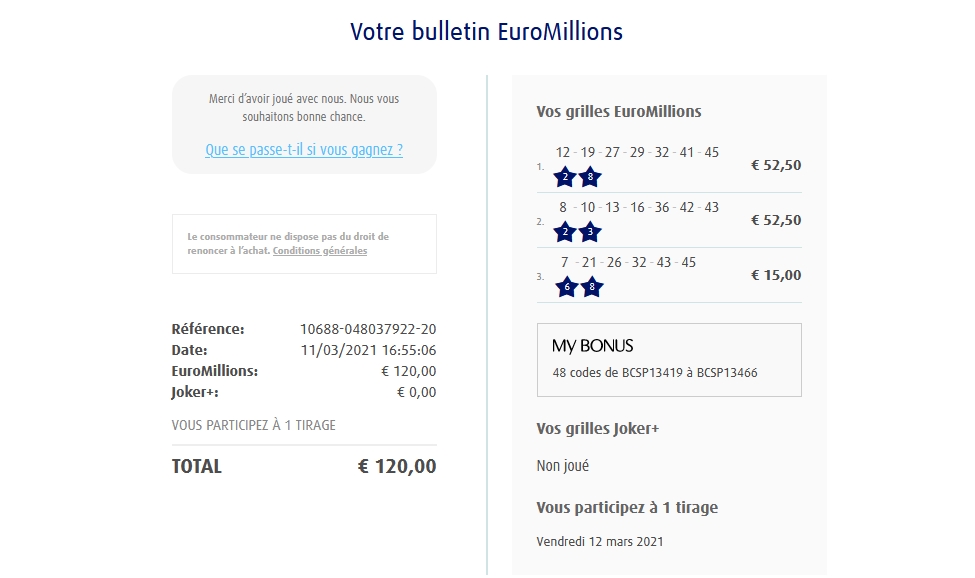Click the purchase date 11/03/2021 16:55:06
Screen dimensions: 975x578
click(x=368, y=350)
